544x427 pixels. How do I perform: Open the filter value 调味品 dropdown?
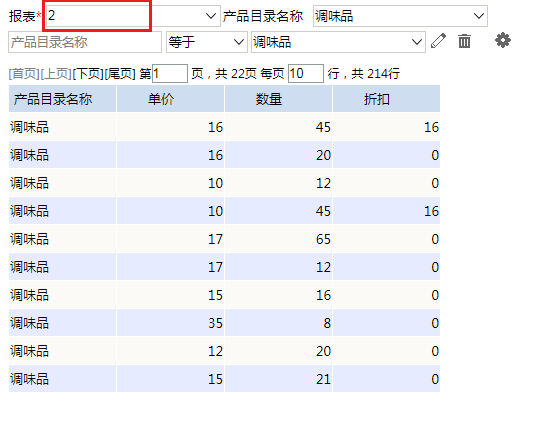coord(338,42)
